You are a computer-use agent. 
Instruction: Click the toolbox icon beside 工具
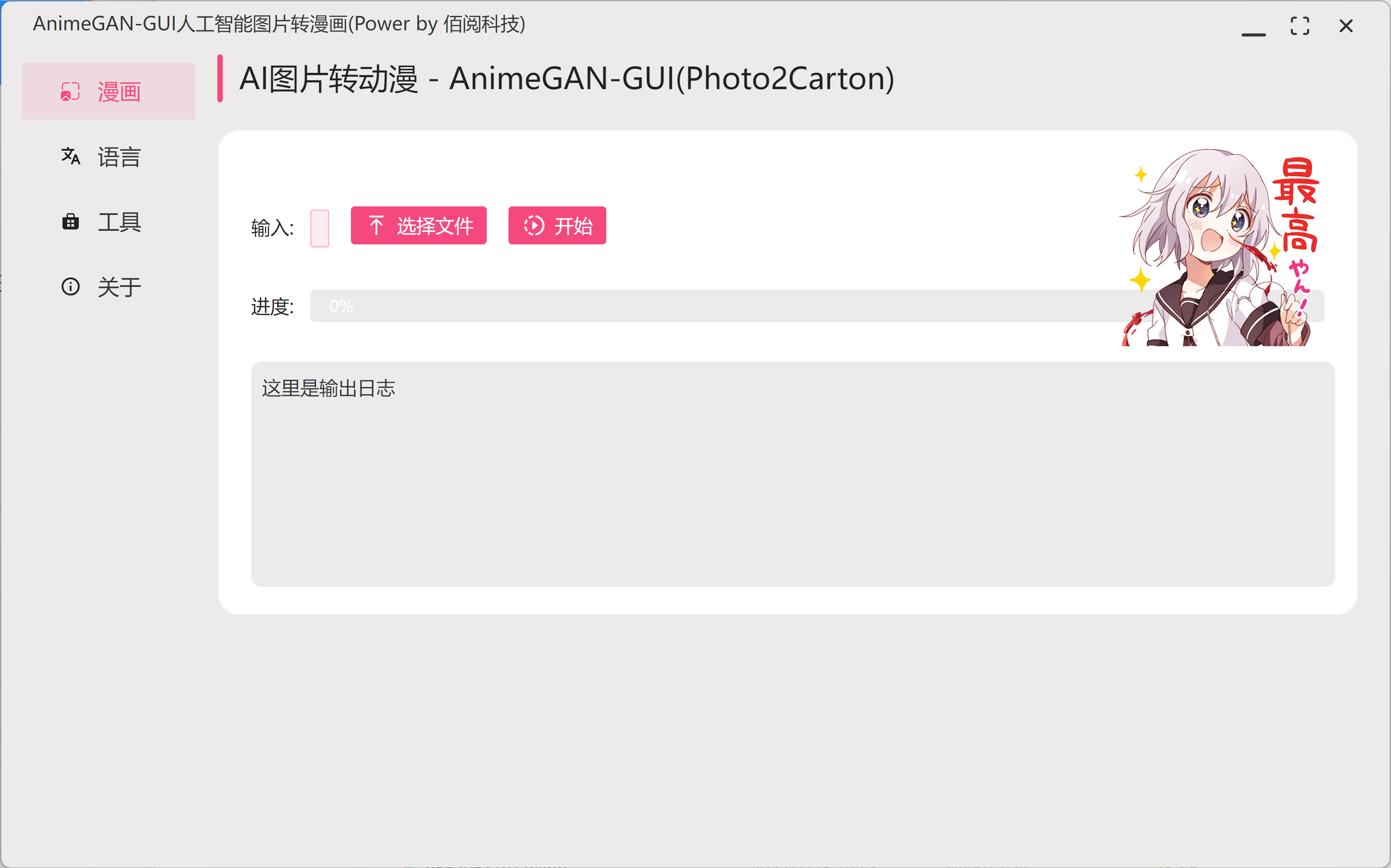71,222
